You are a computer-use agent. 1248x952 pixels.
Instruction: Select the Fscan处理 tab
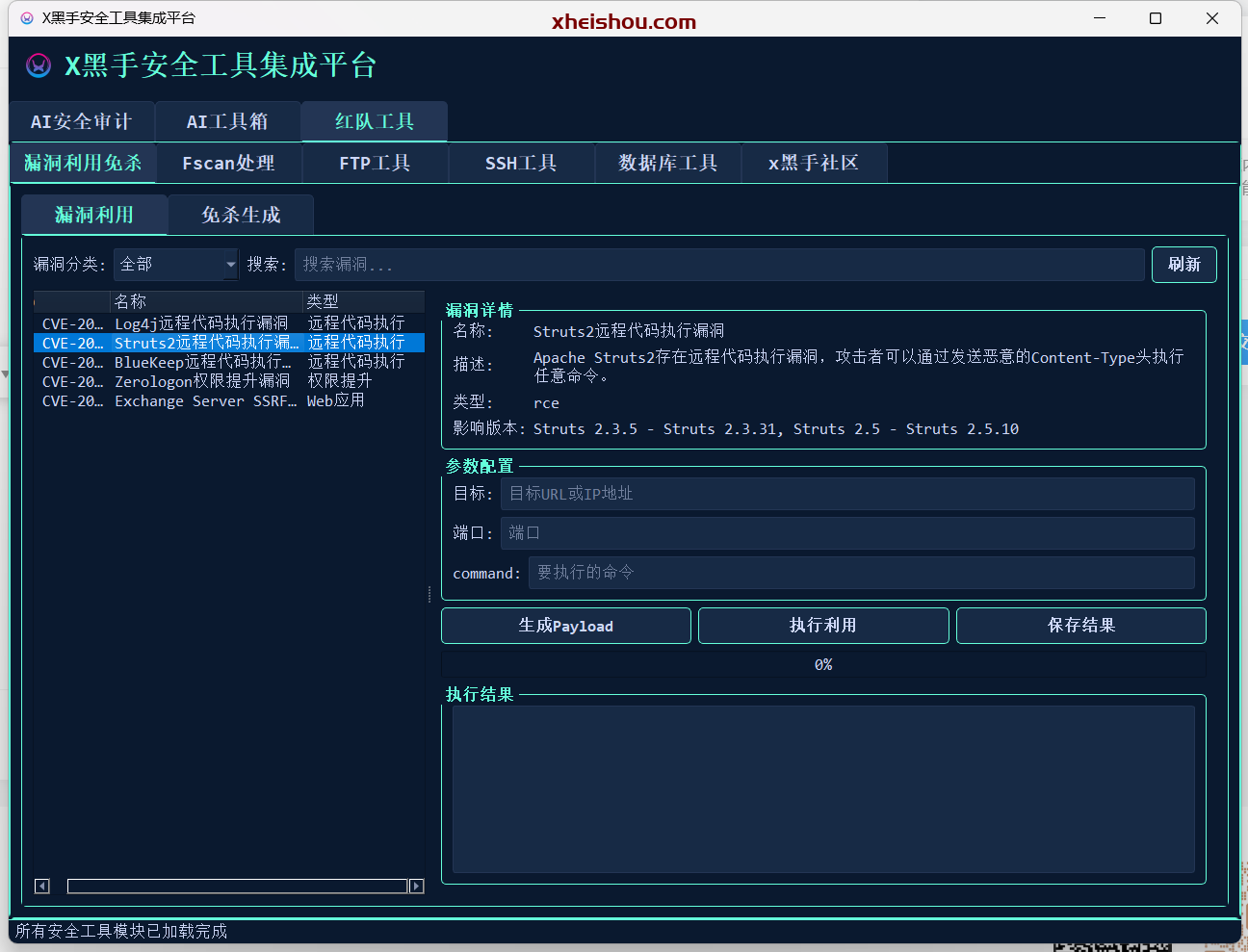[228, 164]
